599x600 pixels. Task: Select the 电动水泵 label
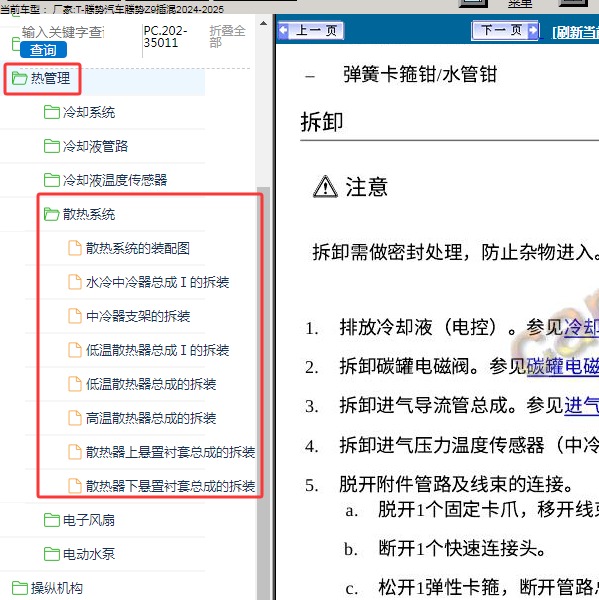click(89, 554)
